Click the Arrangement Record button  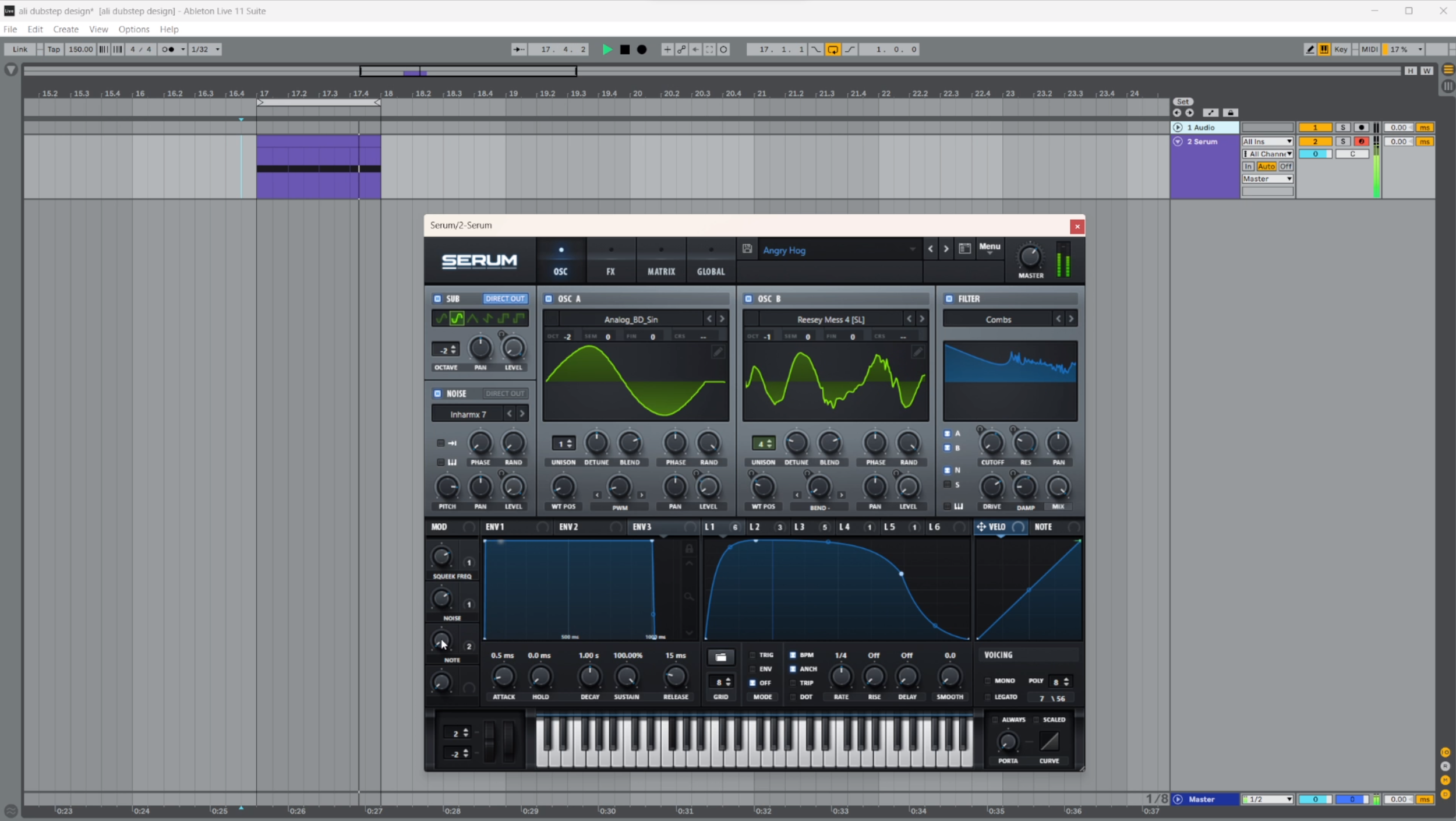click(x=642, y=50)
